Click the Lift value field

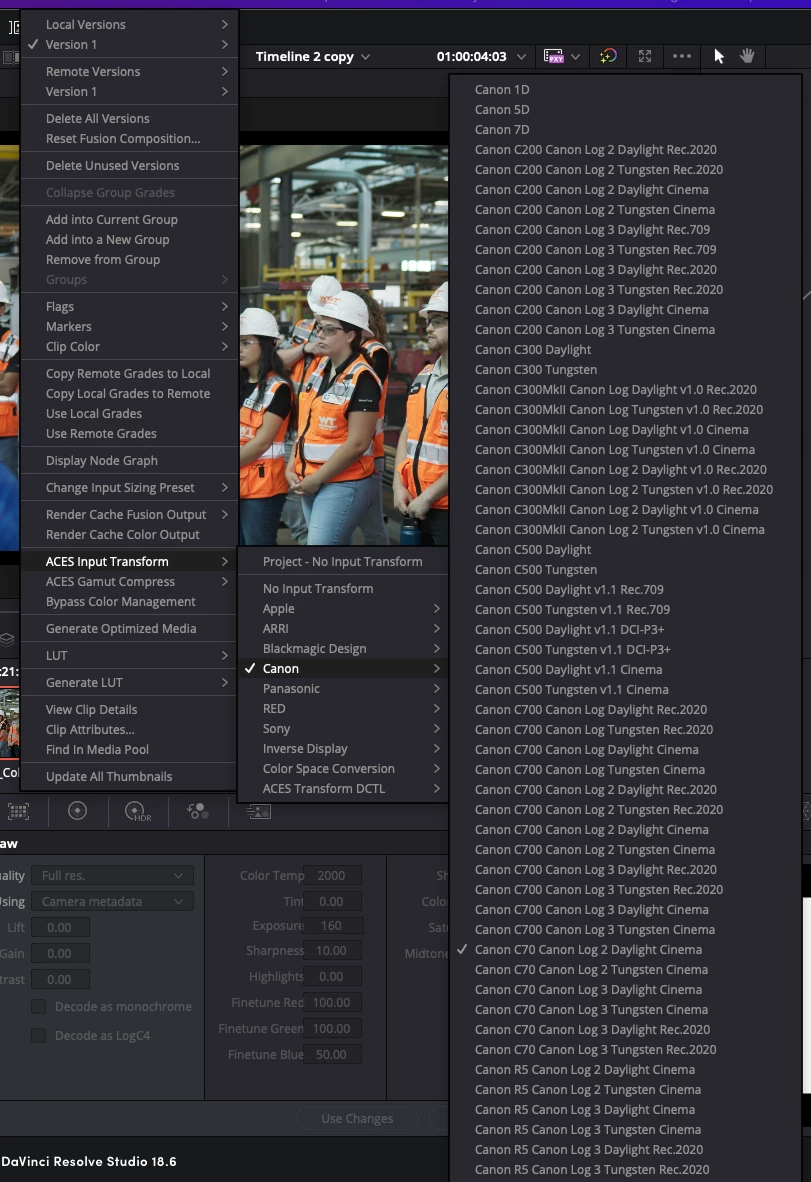coord(60,927)
